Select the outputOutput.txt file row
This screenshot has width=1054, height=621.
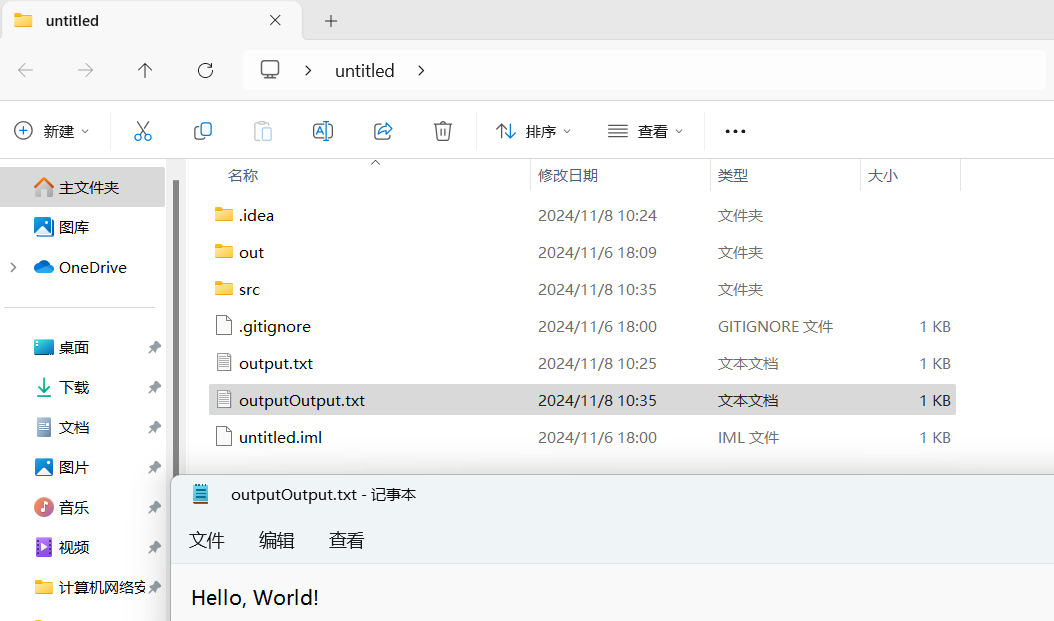[x=582, y=400]
